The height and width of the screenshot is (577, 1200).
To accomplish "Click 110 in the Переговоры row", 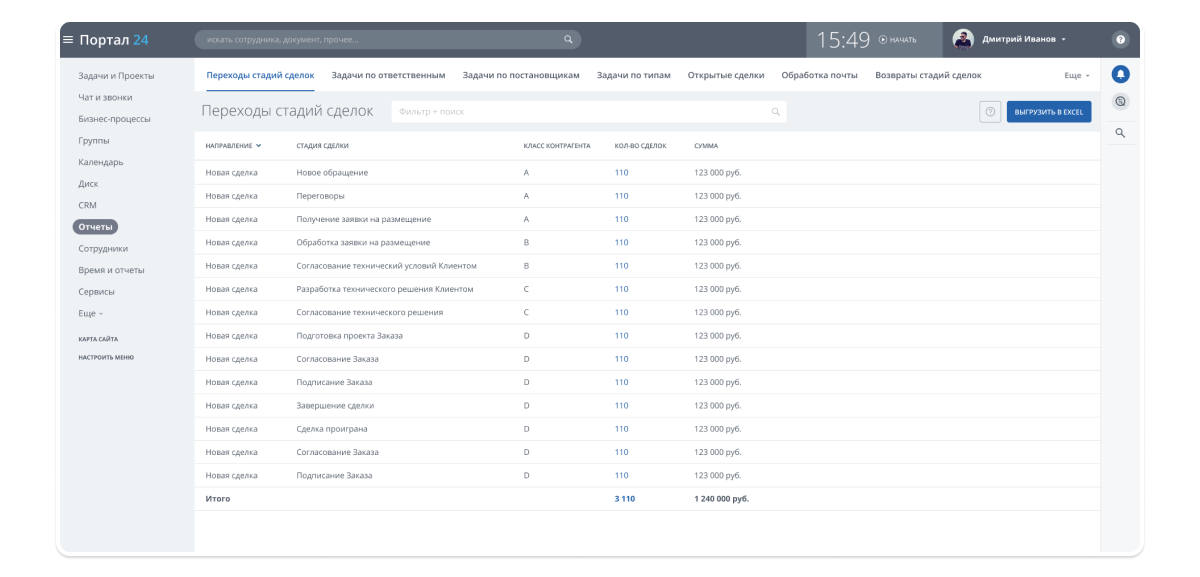I will [621, 196].
